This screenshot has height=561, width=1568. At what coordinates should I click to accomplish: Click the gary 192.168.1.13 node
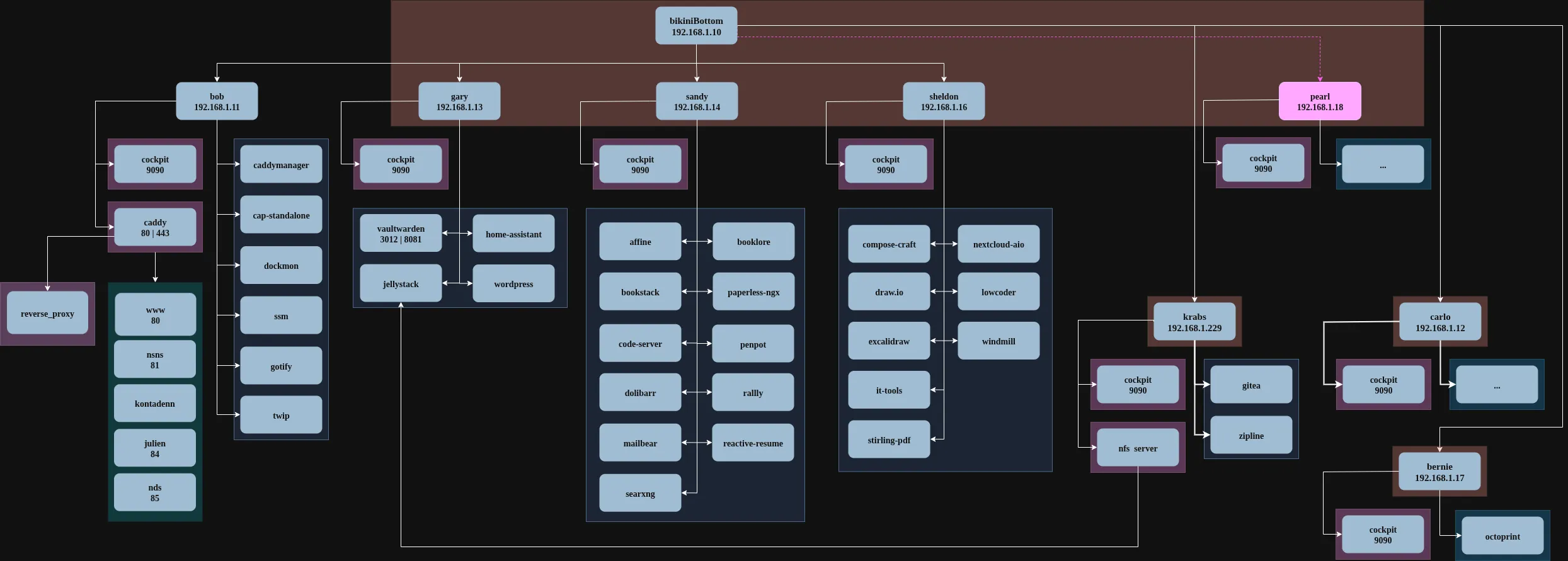459,101
